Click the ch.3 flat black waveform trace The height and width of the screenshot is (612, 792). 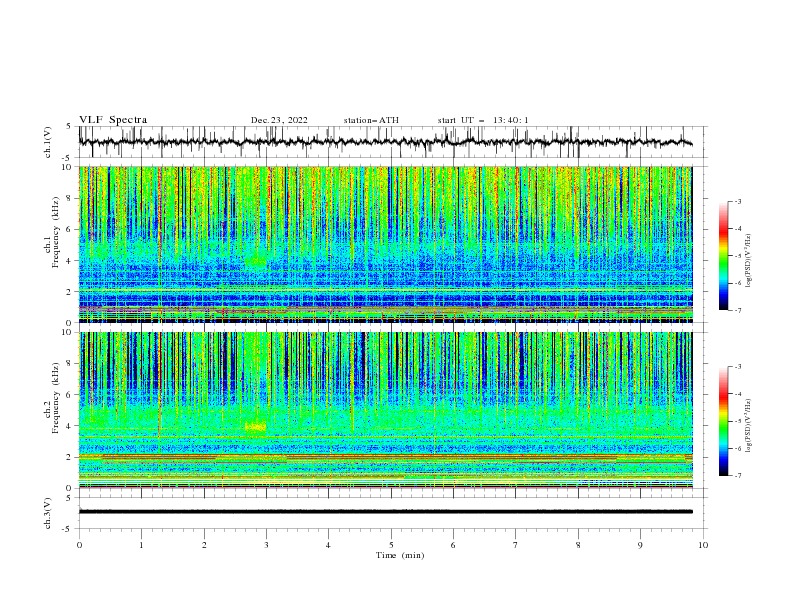tap(385, 512)
